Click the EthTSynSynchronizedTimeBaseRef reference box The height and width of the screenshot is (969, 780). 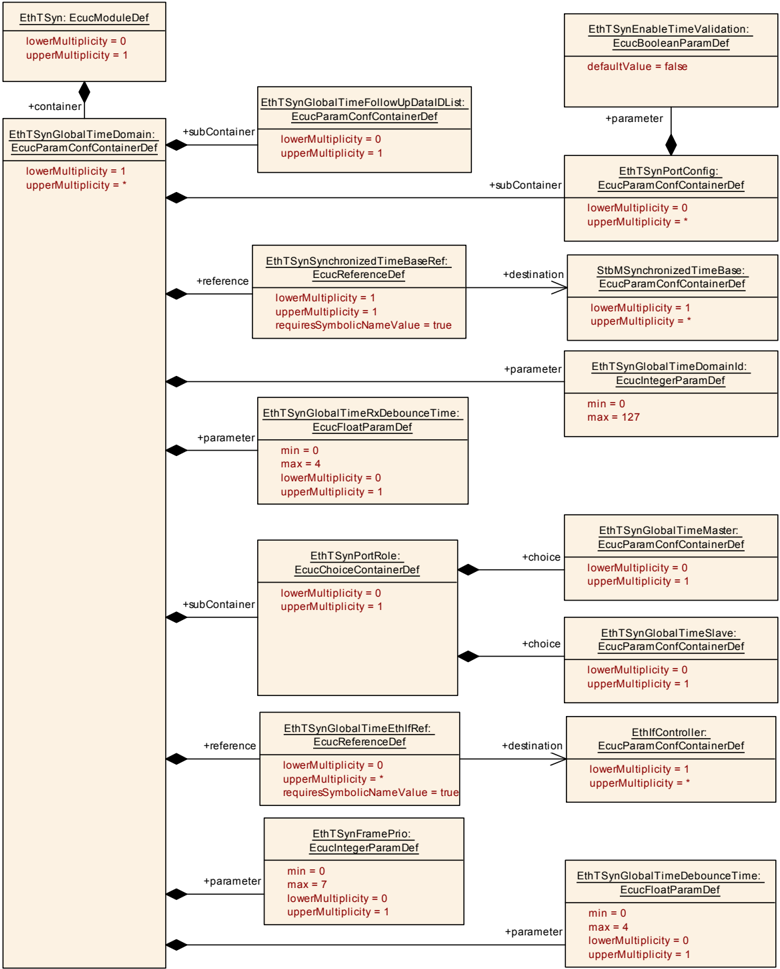click(359, 292)
